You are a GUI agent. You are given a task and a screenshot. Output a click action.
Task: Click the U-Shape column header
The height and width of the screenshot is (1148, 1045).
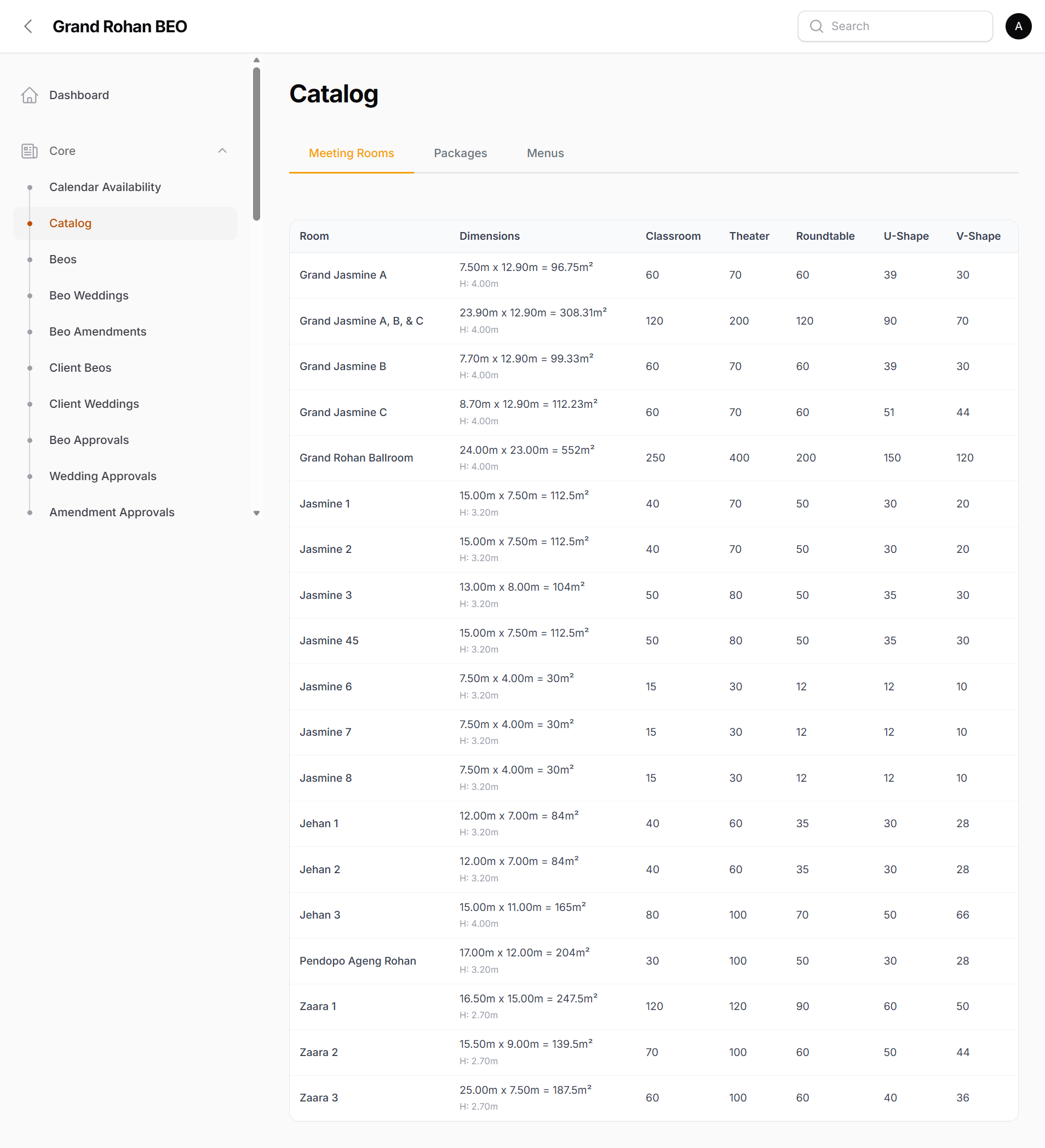[x=906, y=236]
